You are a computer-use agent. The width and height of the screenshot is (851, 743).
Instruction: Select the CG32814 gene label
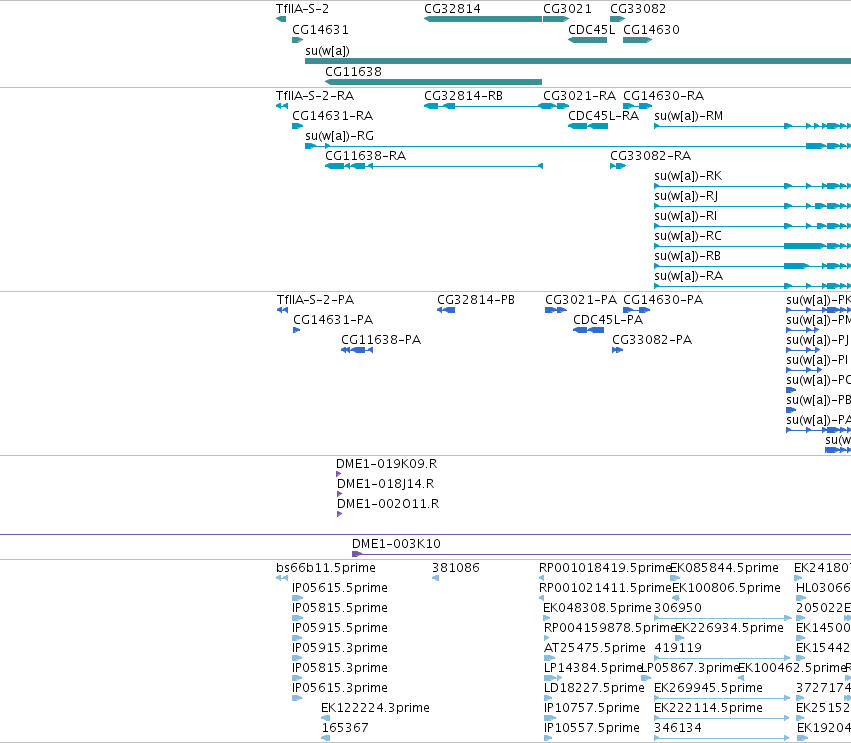tap(452, 9)
